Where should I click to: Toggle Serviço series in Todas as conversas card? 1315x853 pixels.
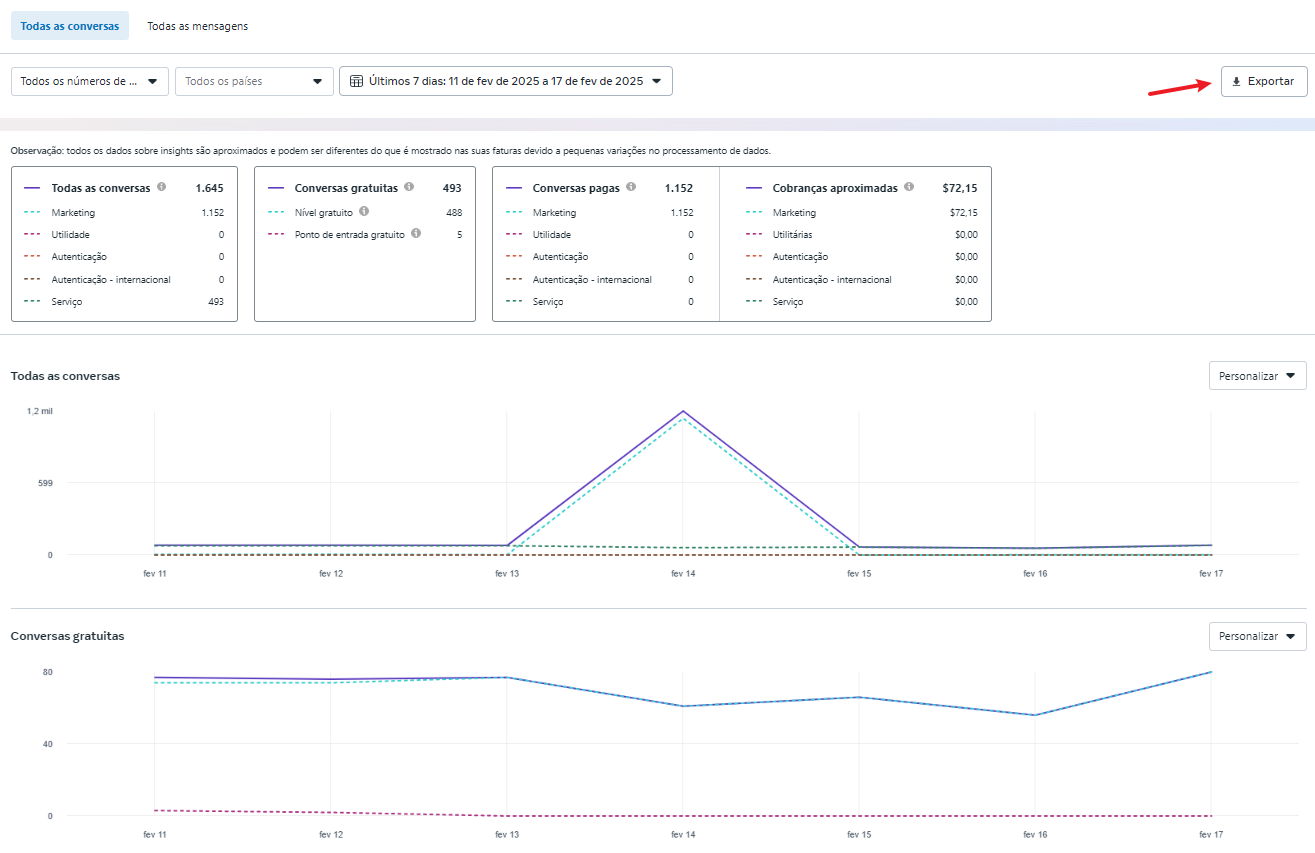[x=66, y=302]
